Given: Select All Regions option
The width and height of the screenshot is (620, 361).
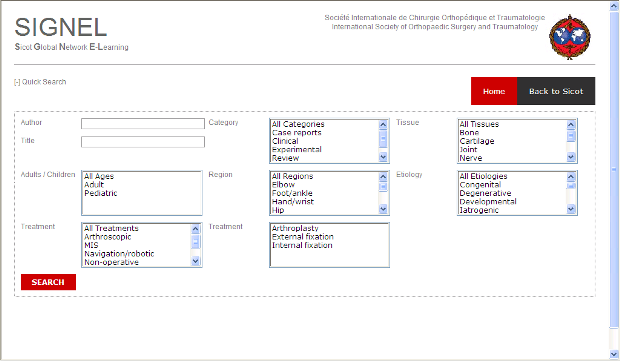Looking at the screenshot, I should coord(292,176).
